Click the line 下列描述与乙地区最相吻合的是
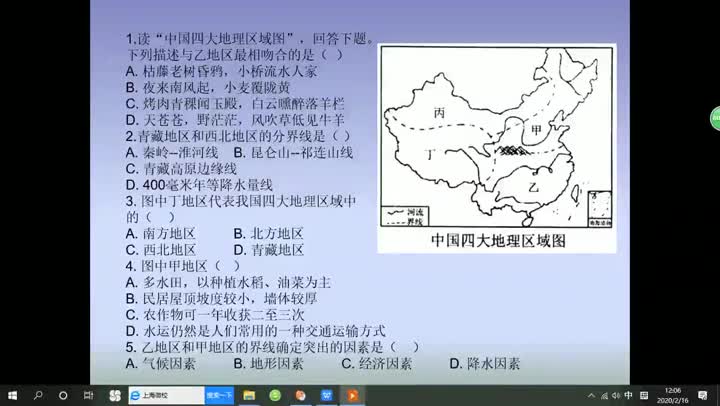 [234, 55]
